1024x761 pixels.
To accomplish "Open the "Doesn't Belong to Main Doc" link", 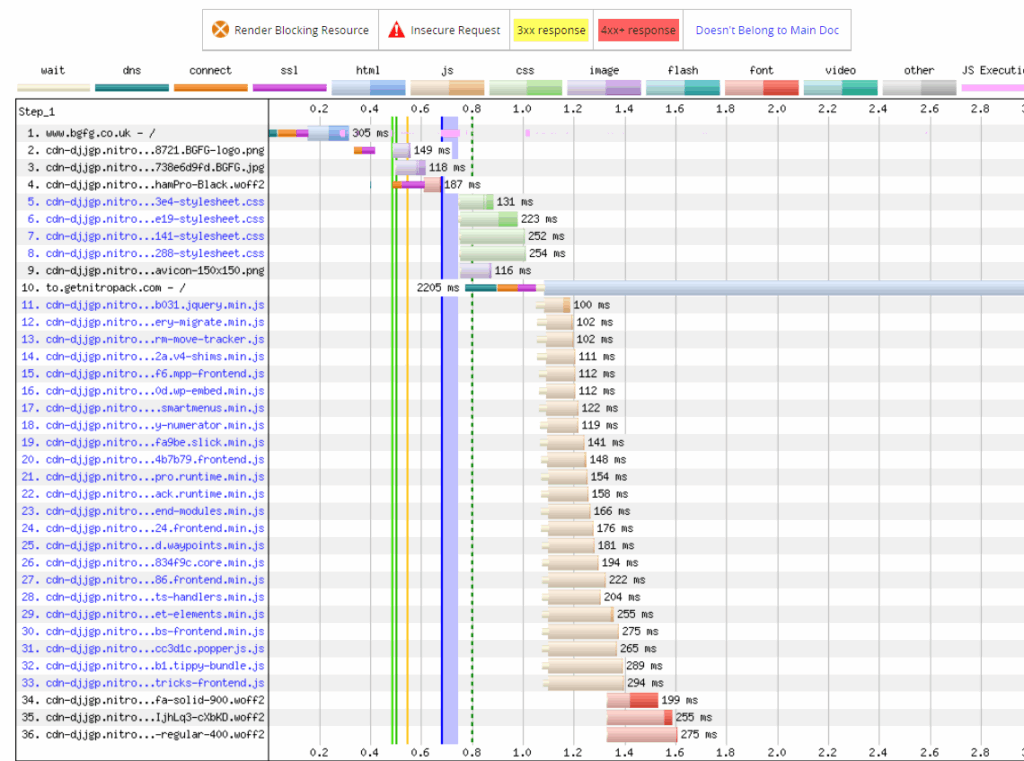I will (x=767, y=30).
